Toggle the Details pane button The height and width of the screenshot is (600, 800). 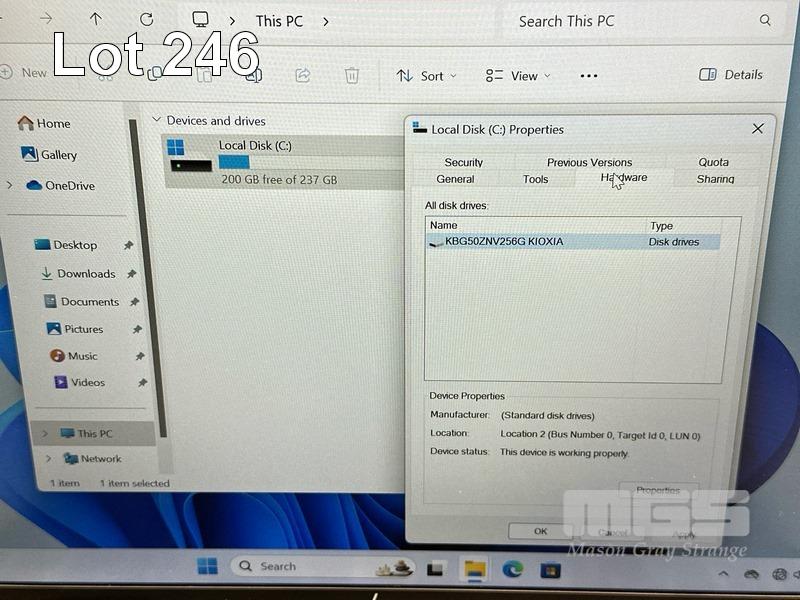730,75
